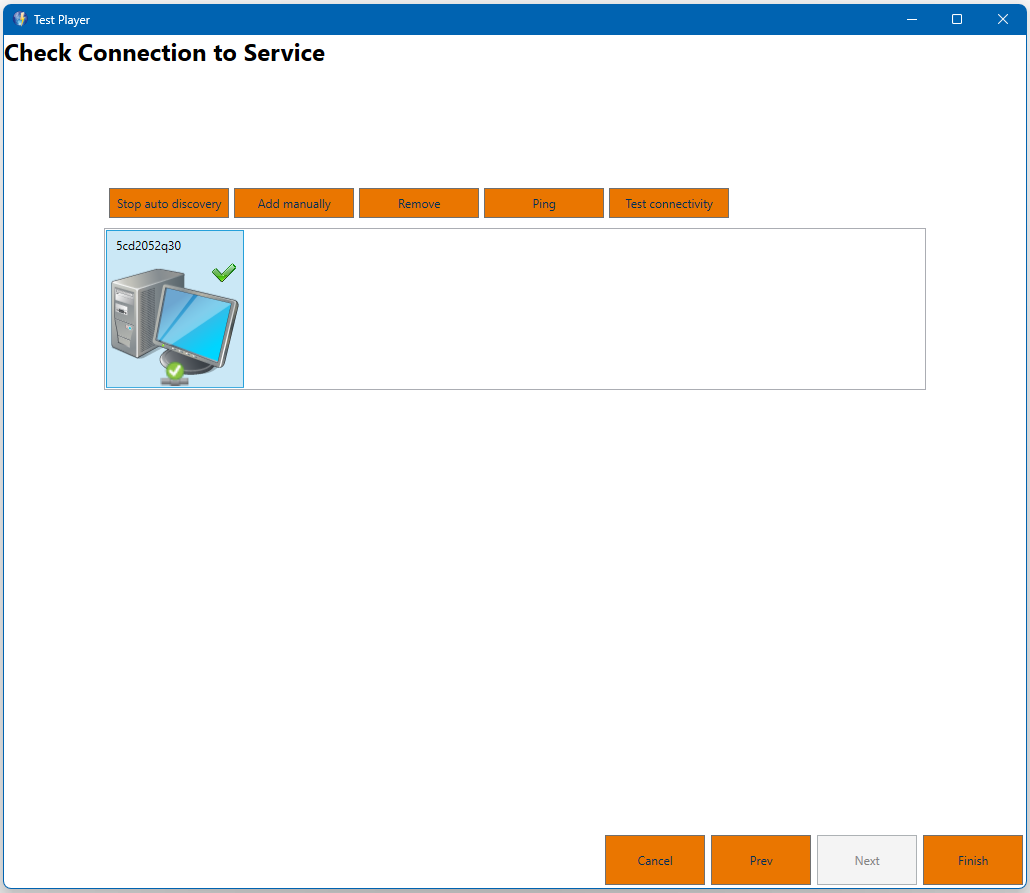Click the disabled Next button
The image size is (1030, 893).
coord(866,860)
